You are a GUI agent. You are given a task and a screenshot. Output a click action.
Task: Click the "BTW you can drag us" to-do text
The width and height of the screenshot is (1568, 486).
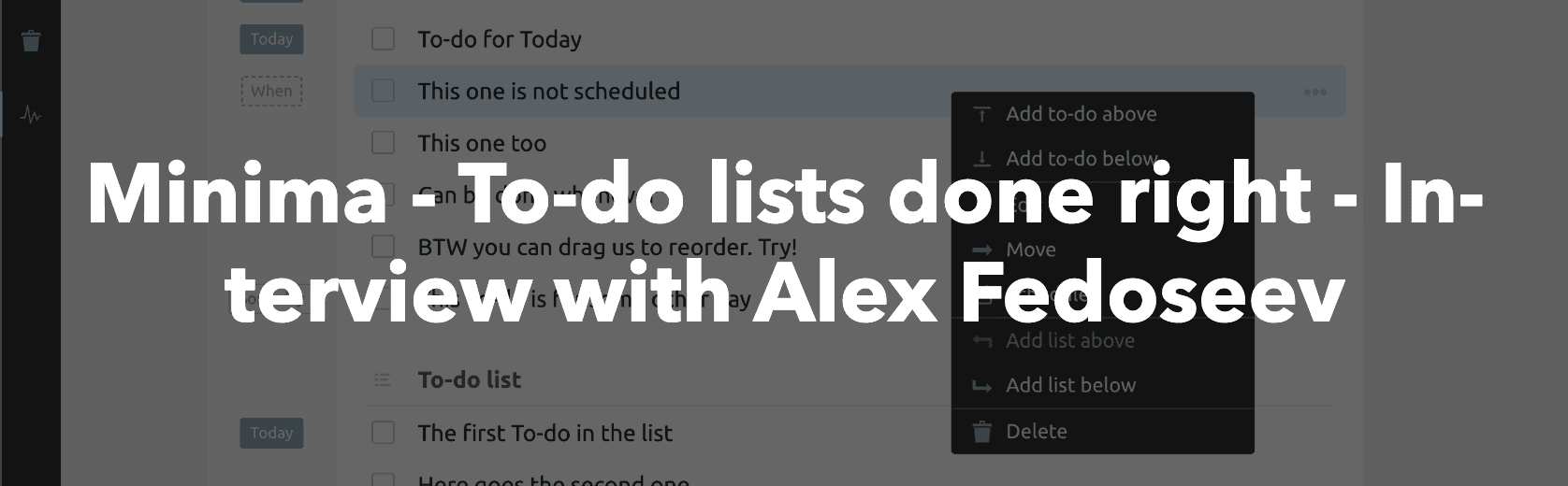pyautogui.click(x=606, y=248)
